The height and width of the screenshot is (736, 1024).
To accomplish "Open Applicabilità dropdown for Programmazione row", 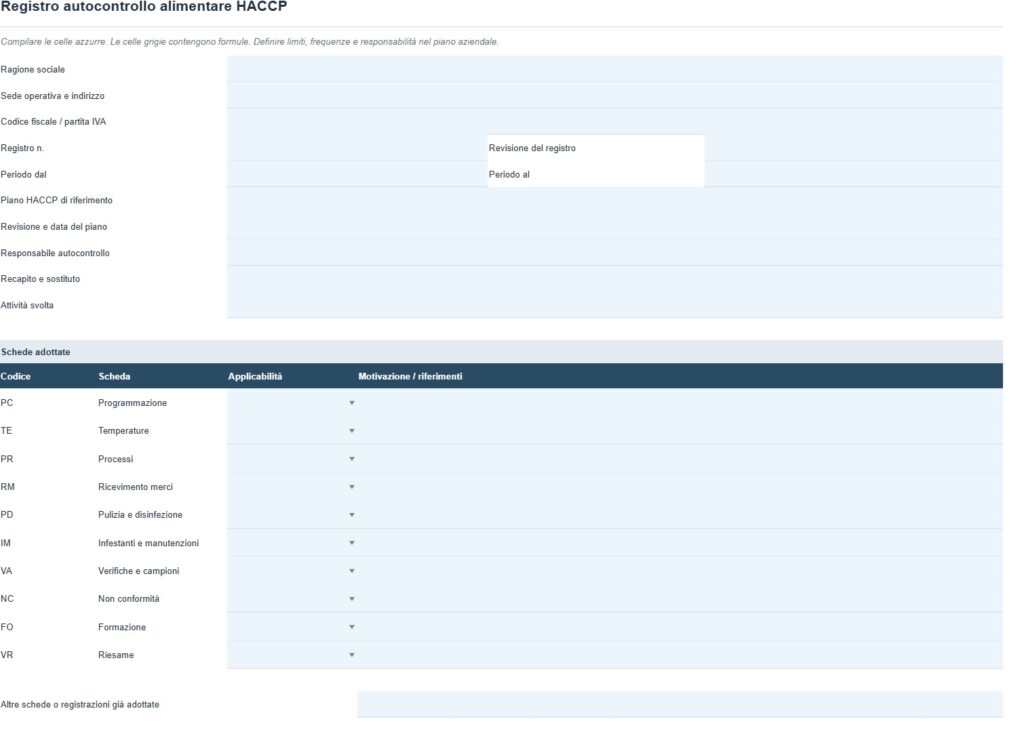I will [351, 403].
